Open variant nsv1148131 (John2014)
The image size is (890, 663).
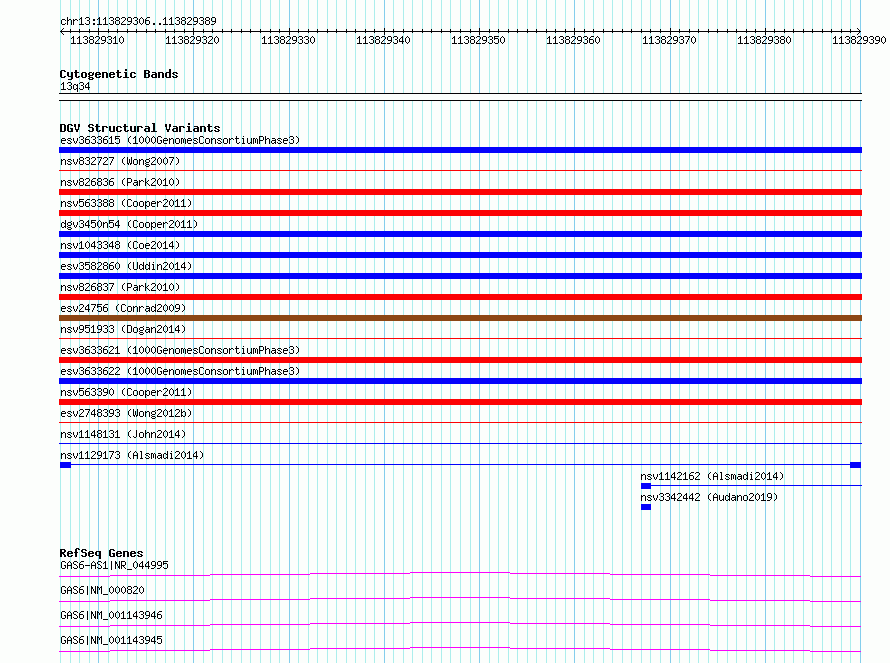point(123,434)
